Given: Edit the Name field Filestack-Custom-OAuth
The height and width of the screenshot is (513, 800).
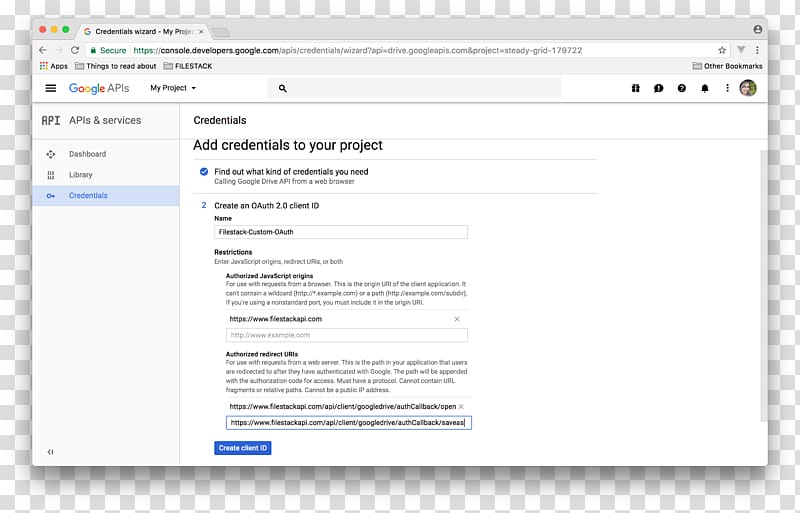Looking at the screenshot, I should click(341, 232).
